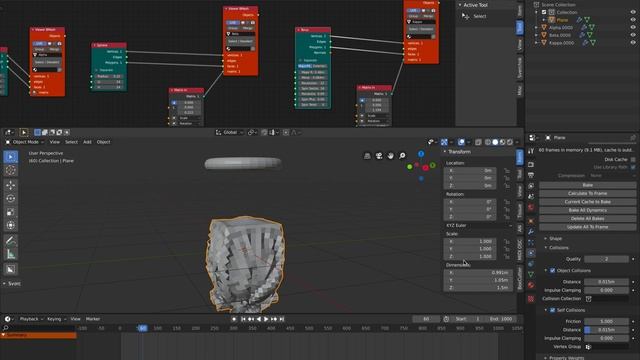Click the Bake button
The image size is (640, 360).
click(587, 185)
